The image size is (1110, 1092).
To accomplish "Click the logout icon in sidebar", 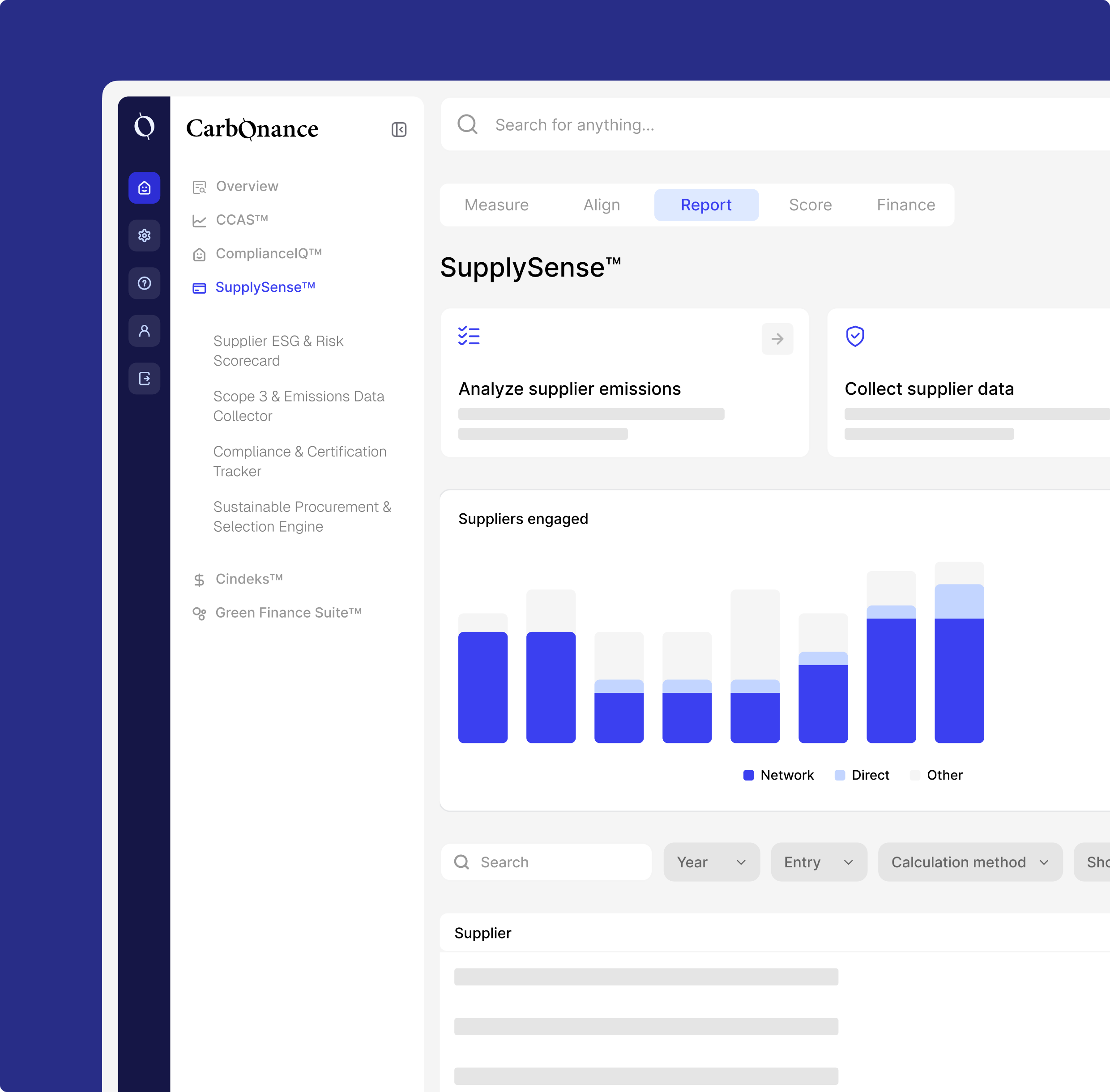I will [x=144, y=379].
